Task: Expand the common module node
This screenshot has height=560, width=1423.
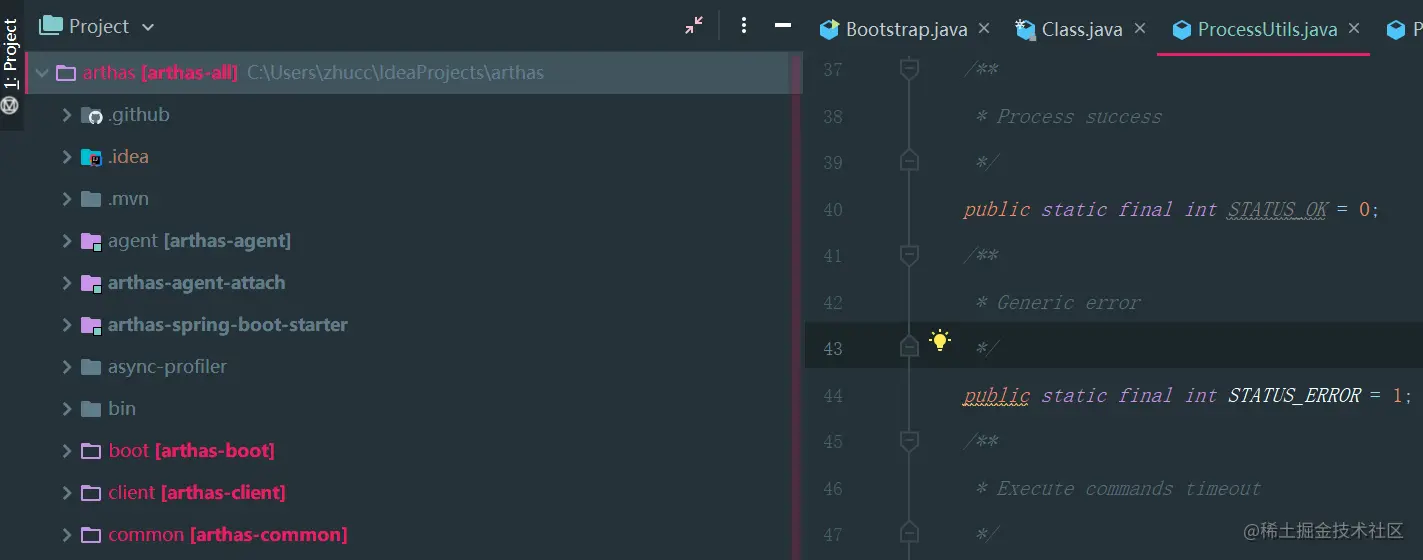Action: [66, 535]
